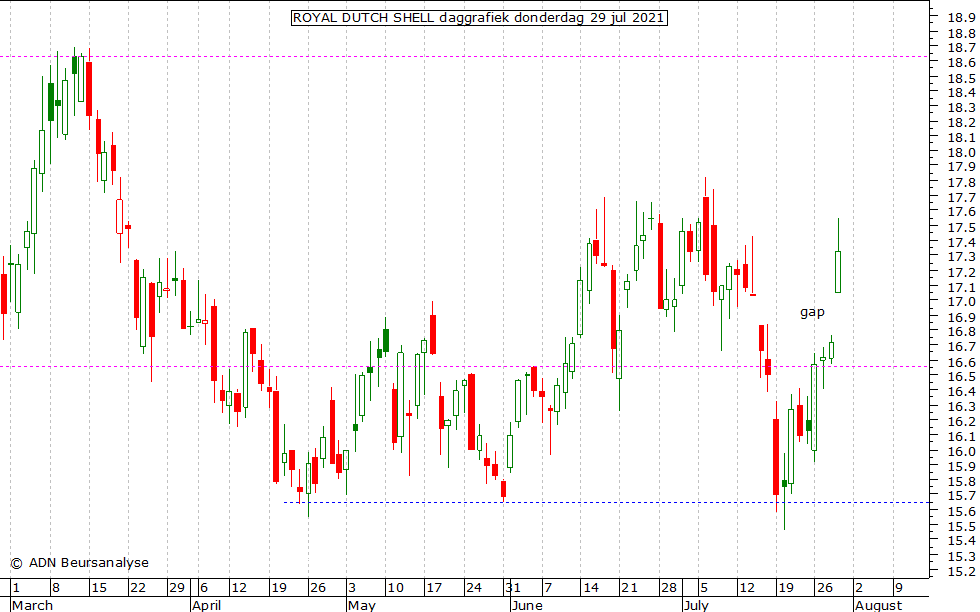Screen dimensions: 980x612
Task: Click date label 12 in April
Action: pos(239,588)
